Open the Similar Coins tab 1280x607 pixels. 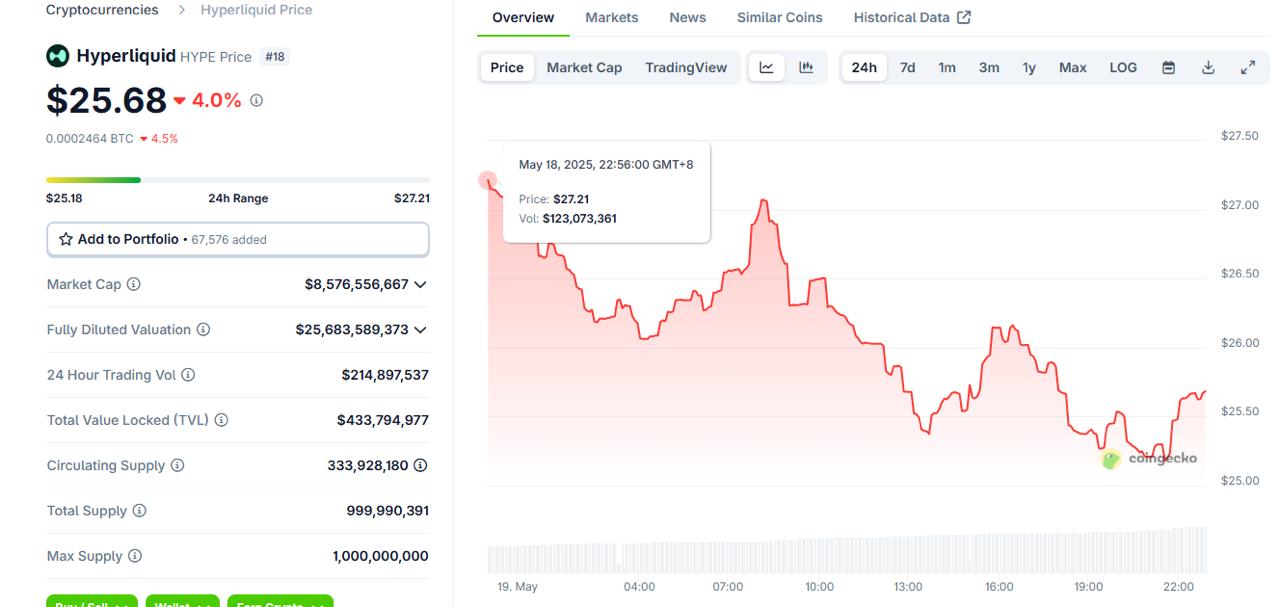coord(780,17)
